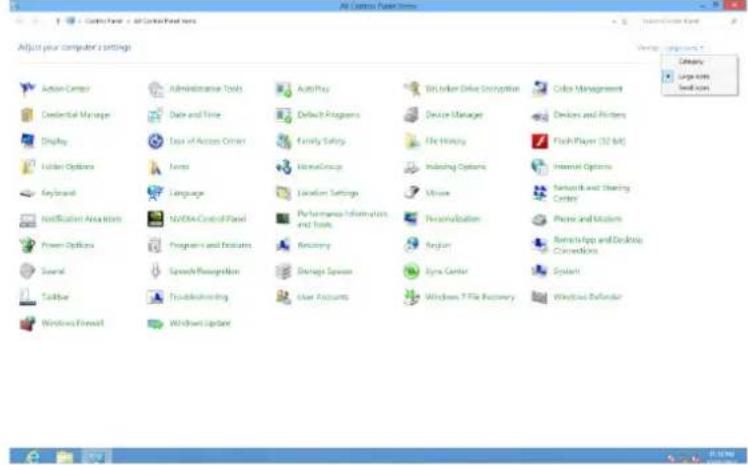This screenshot has width=748, height=465.
Task: Open the Indexing Options icon
Action: 412,167
